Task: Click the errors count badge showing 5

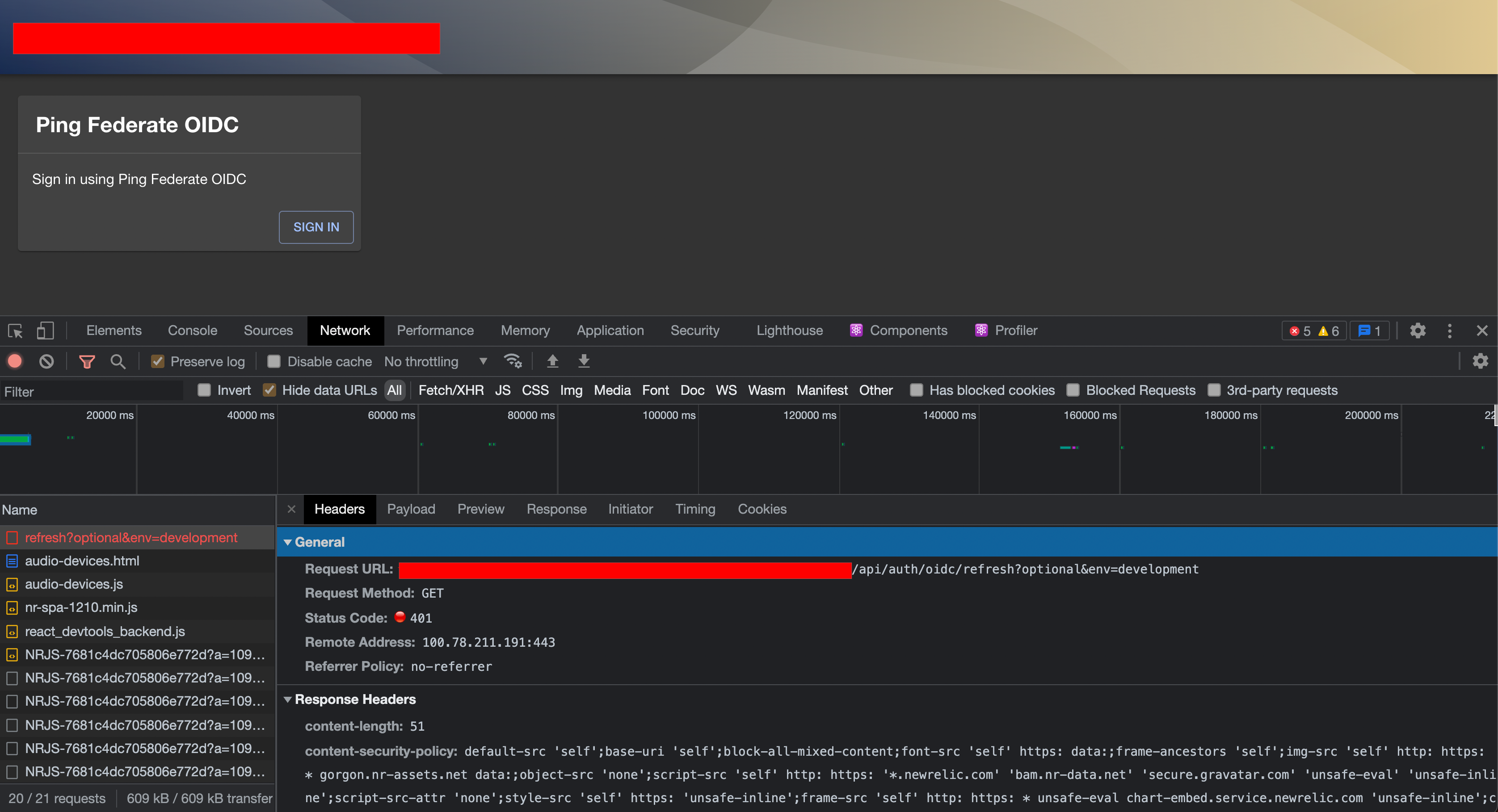Action: [x=1300, y=331]
